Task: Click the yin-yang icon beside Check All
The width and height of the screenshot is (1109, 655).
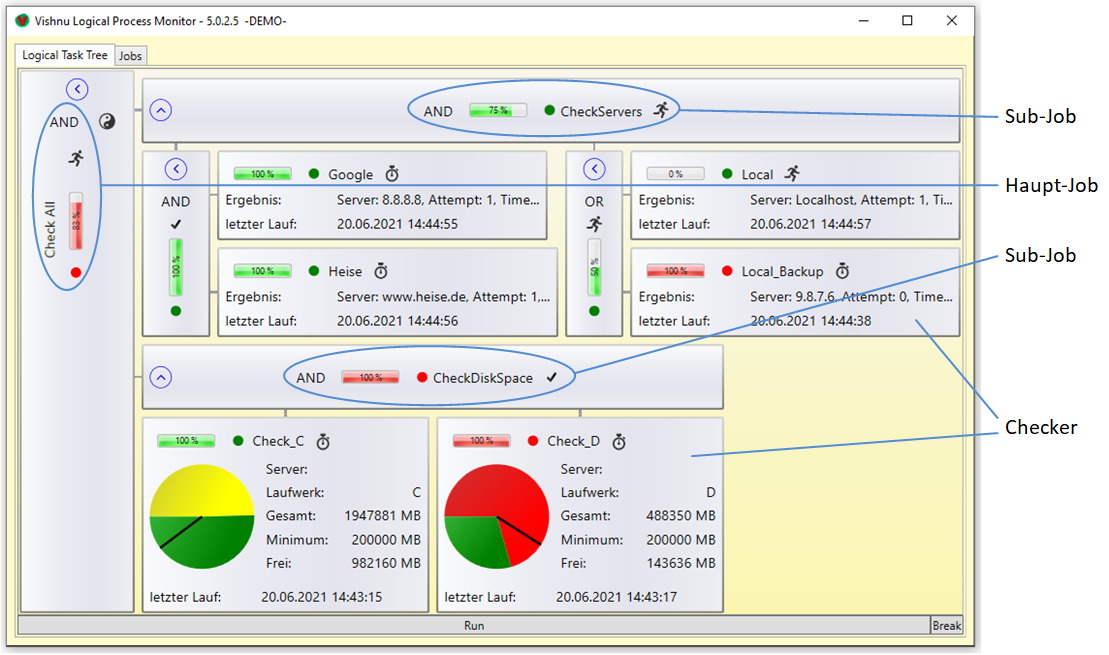Action: (x=108, y=122)
